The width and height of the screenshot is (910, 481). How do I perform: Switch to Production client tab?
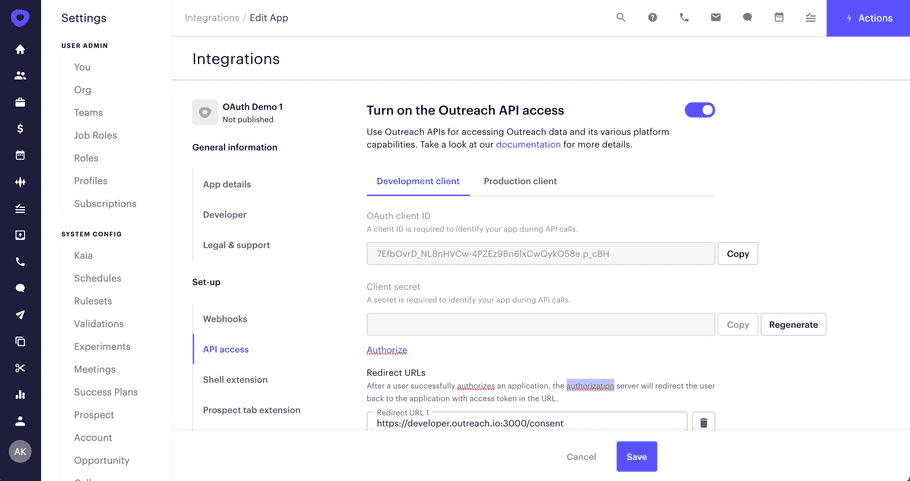pos(520,181)
